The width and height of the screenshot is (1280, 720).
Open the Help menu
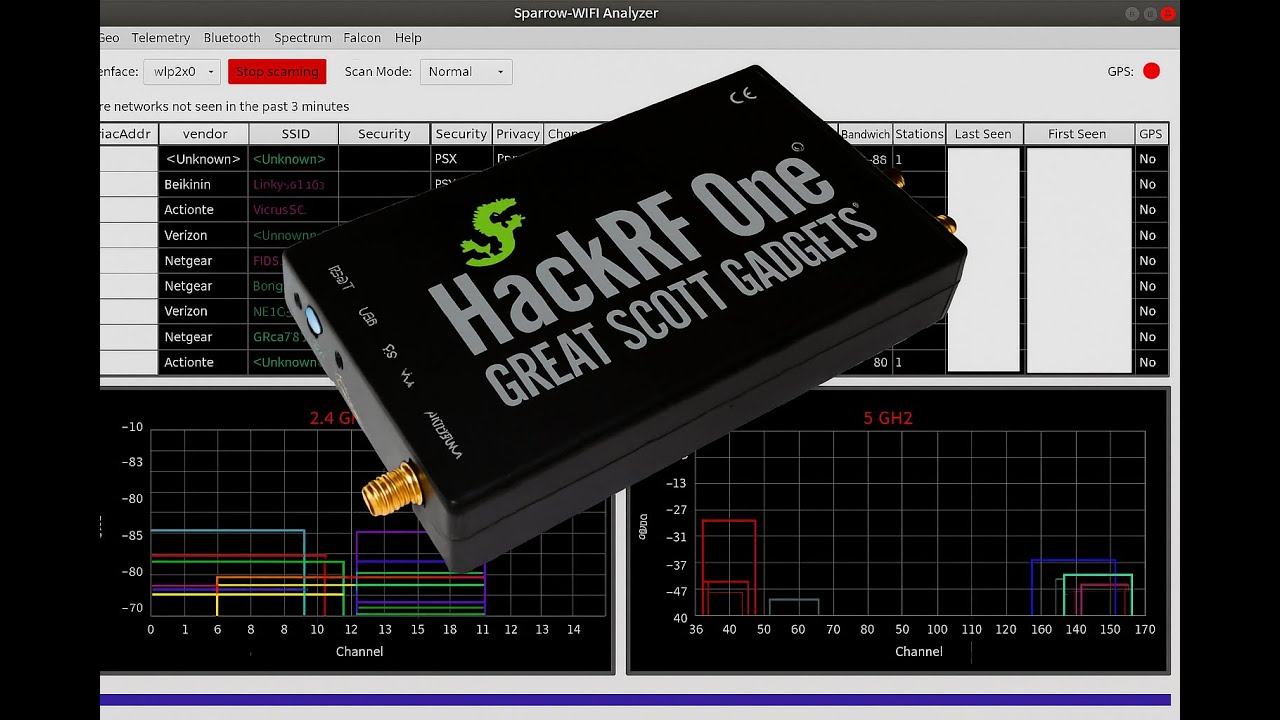(408, 38)
